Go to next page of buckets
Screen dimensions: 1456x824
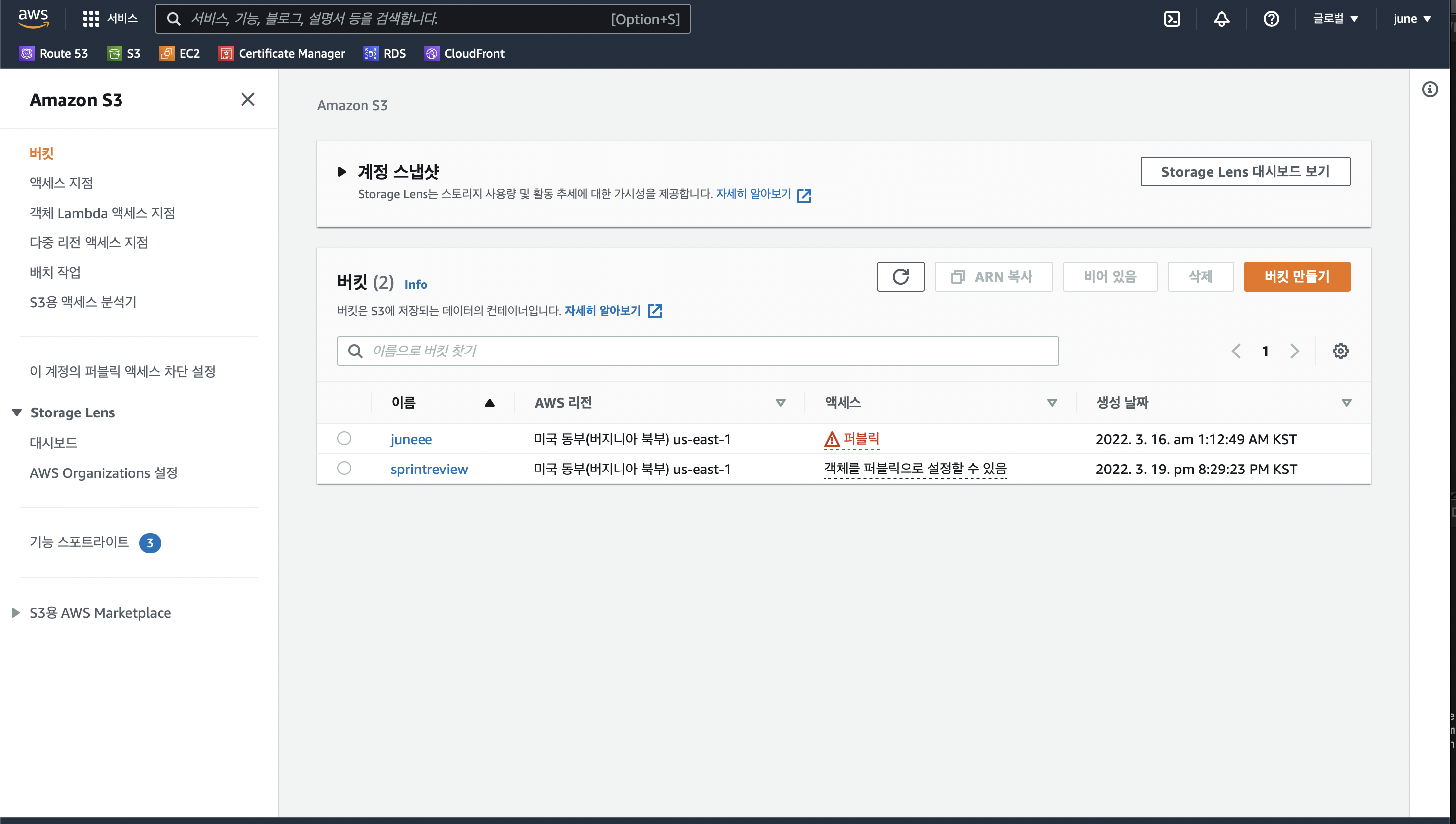click(x=1295, y=351)
